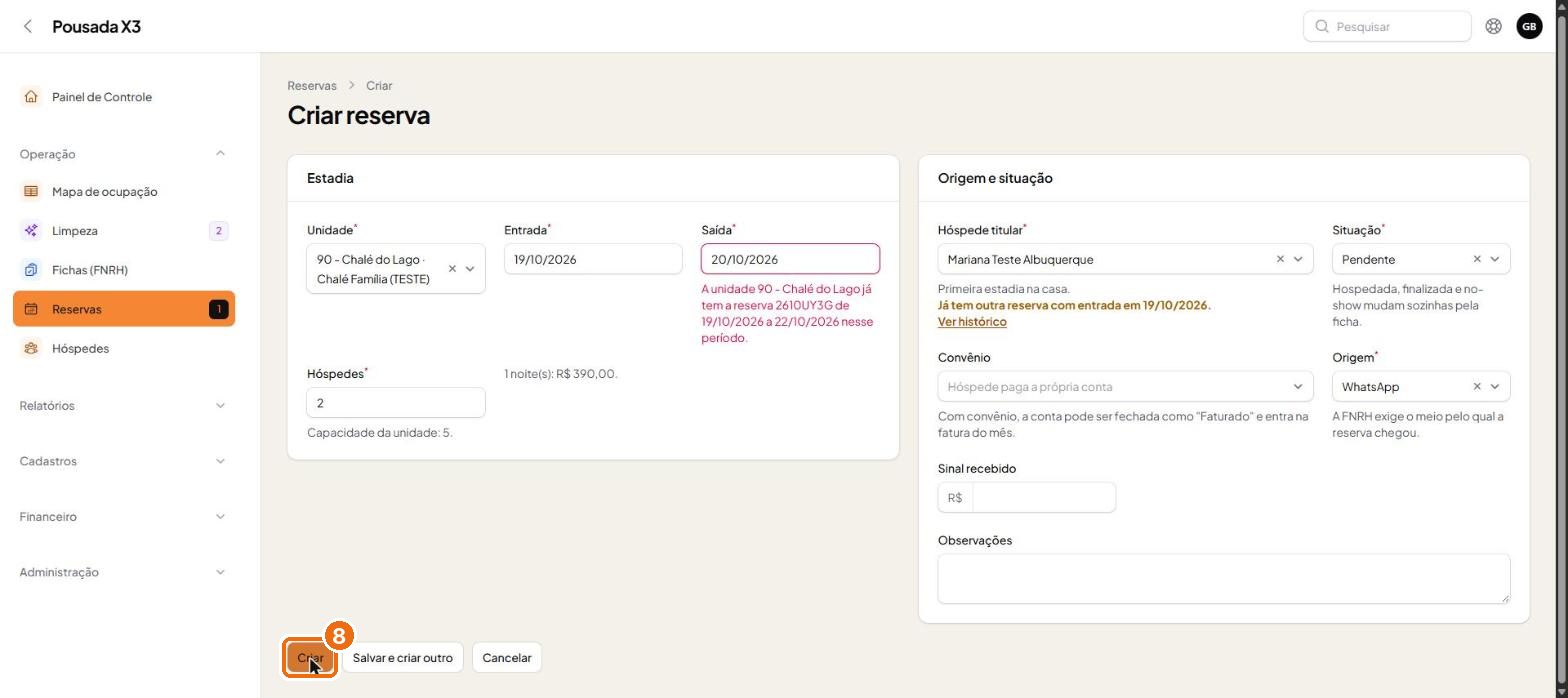The image size is (1568, 698).
Task: Open Fichas (FNRH) icon in sidebar
Action: 31,270
